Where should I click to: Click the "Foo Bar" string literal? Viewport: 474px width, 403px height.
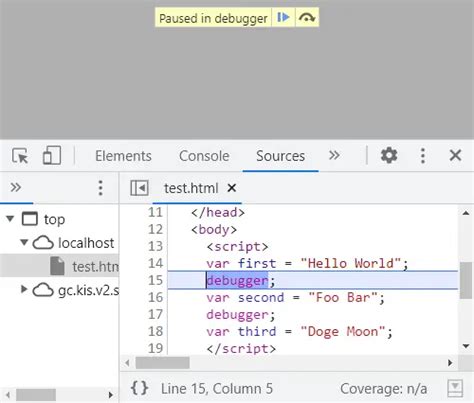(343, 298)
